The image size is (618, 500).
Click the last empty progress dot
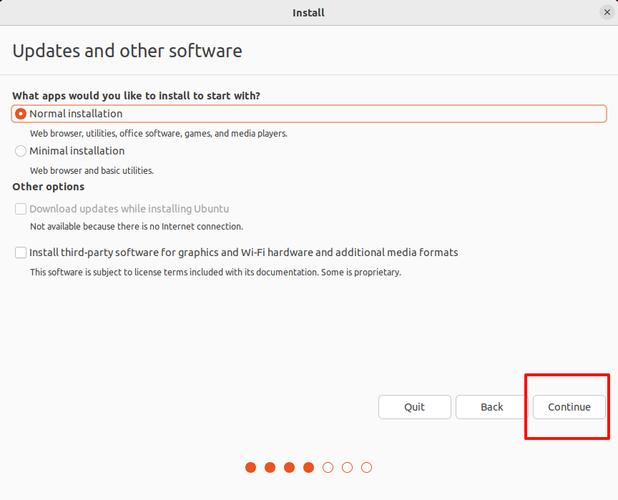(x=367, y=467)
